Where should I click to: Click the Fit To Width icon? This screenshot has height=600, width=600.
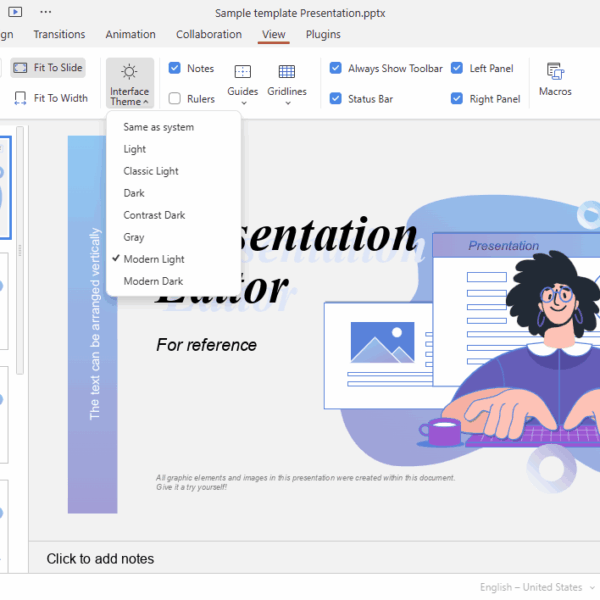coord(20,98)
